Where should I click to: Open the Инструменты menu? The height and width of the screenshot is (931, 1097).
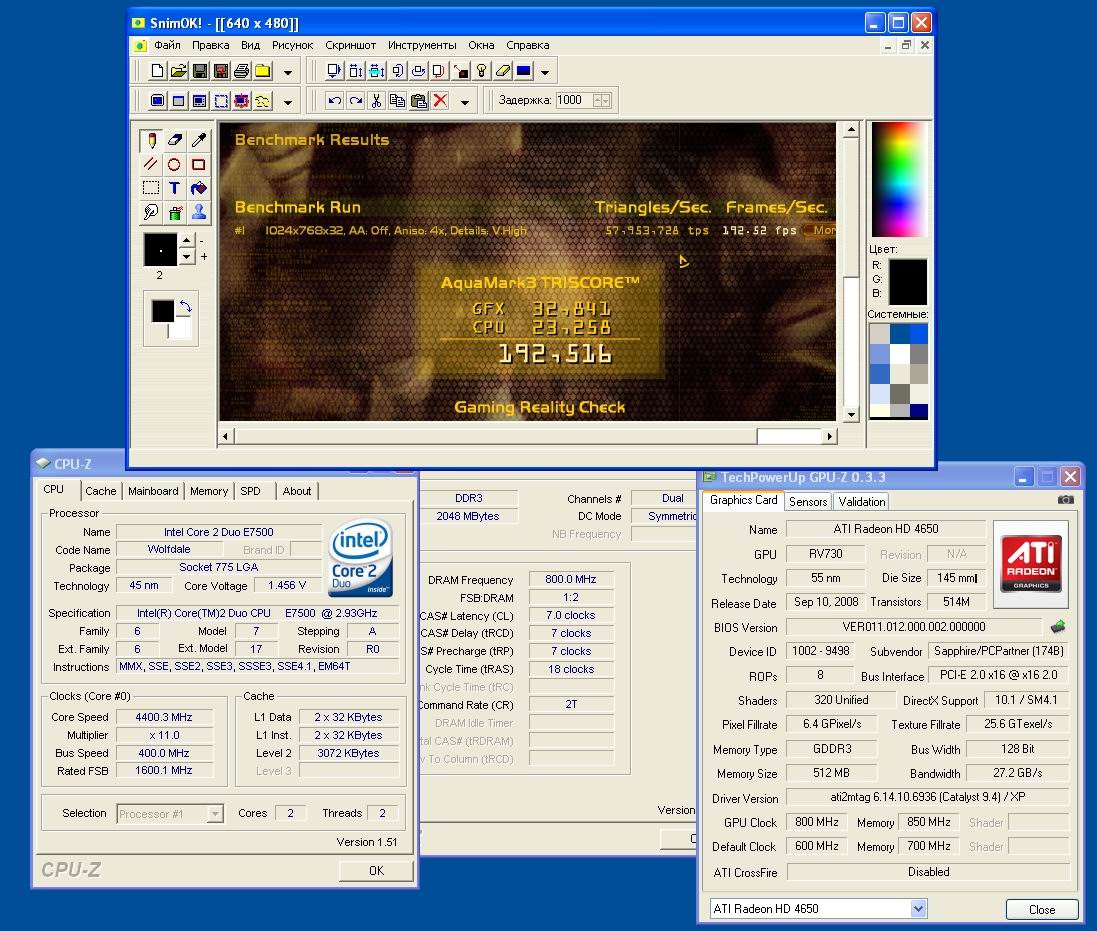click(422, 45)
